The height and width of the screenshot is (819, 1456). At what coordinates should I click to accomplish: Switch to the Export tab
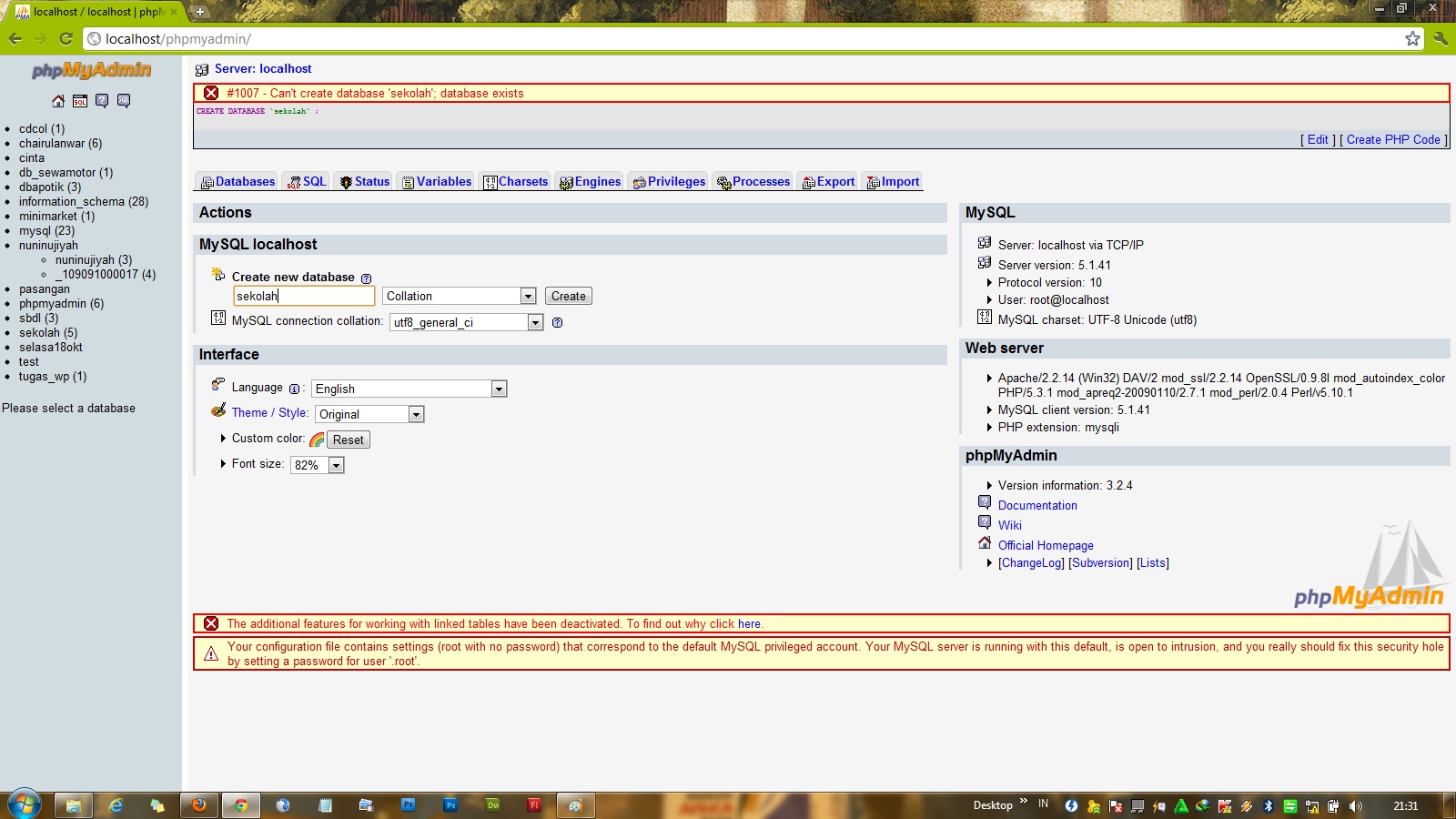tap(828, 182)
